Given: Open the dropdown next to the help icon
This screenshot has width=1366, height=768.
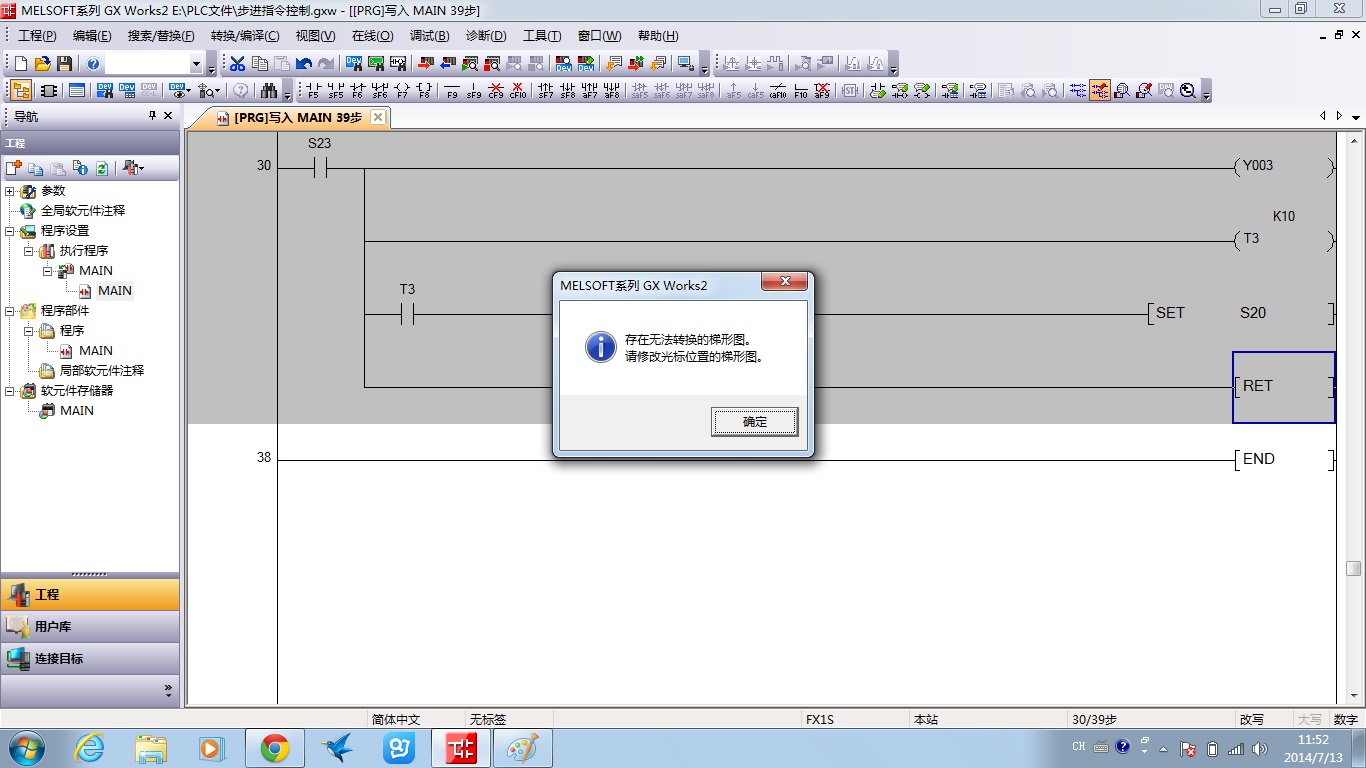Looking at the screenshot, I should 196,64.
